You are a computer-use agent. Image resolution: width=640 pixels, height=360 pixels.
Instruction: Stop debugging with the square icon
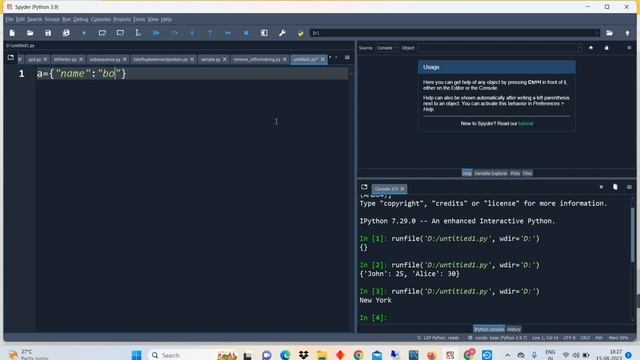(x=246, y=33)
